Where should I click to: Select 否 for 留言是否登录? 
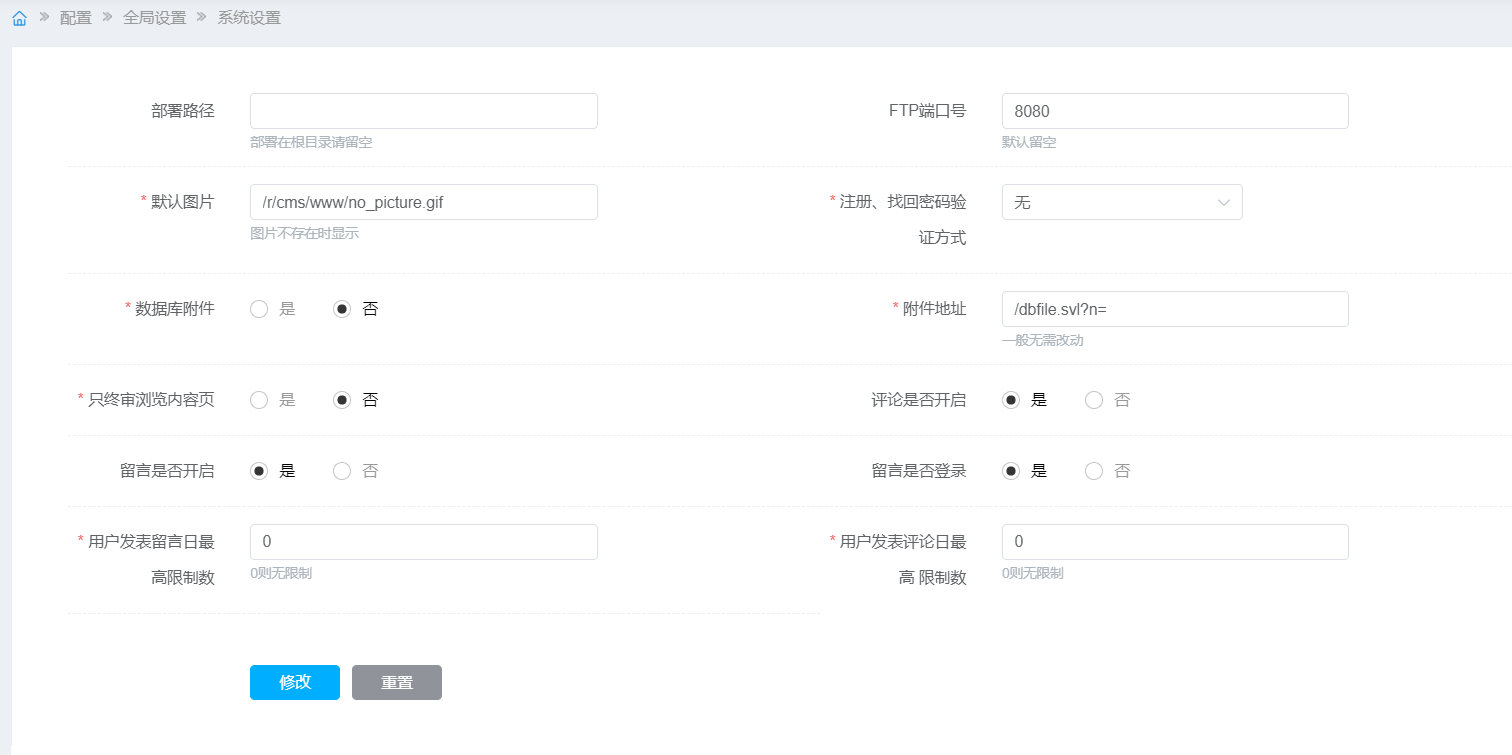1094,471
